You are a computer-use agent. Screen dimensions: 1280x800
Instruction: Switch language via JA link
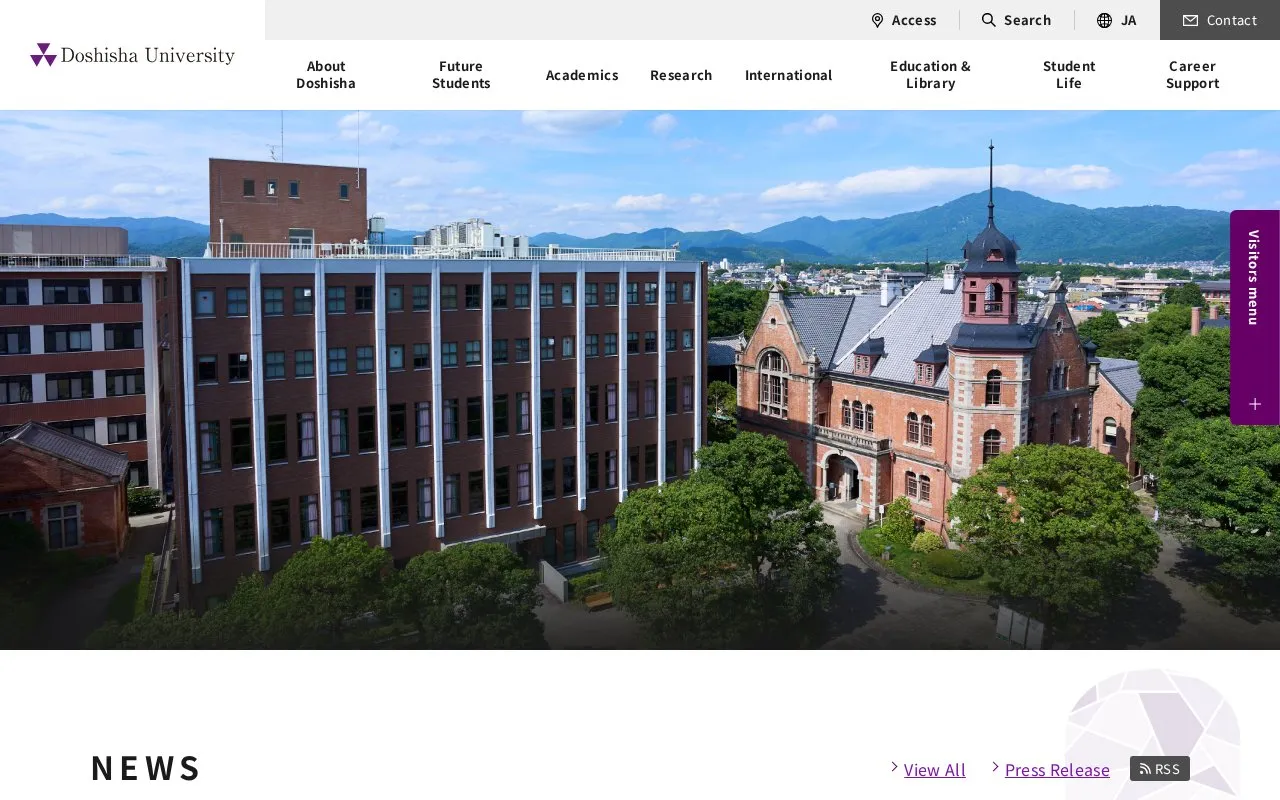click(1128, 20)
